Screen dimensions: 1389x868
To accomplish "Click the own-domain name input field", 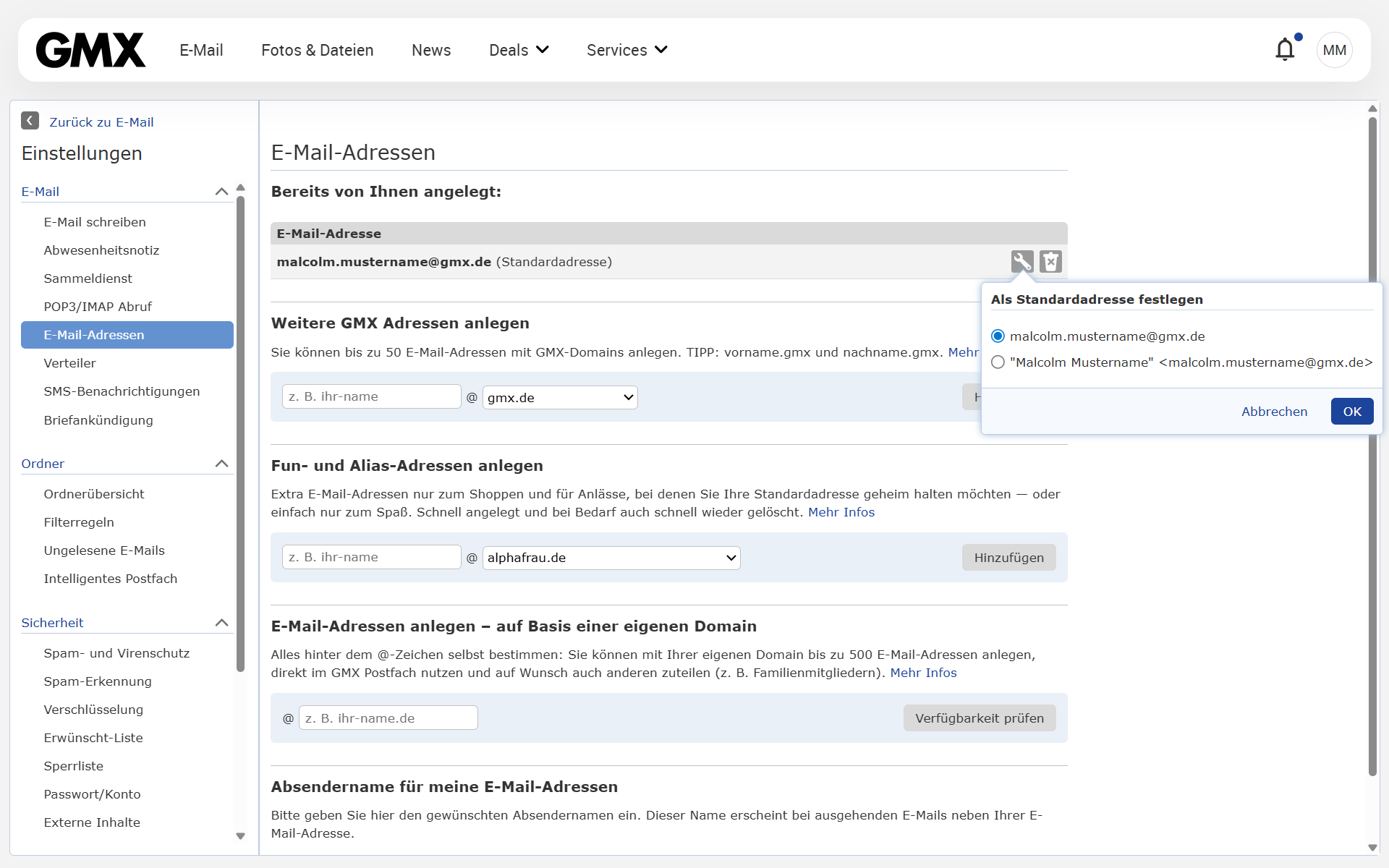I will (388, 718).
